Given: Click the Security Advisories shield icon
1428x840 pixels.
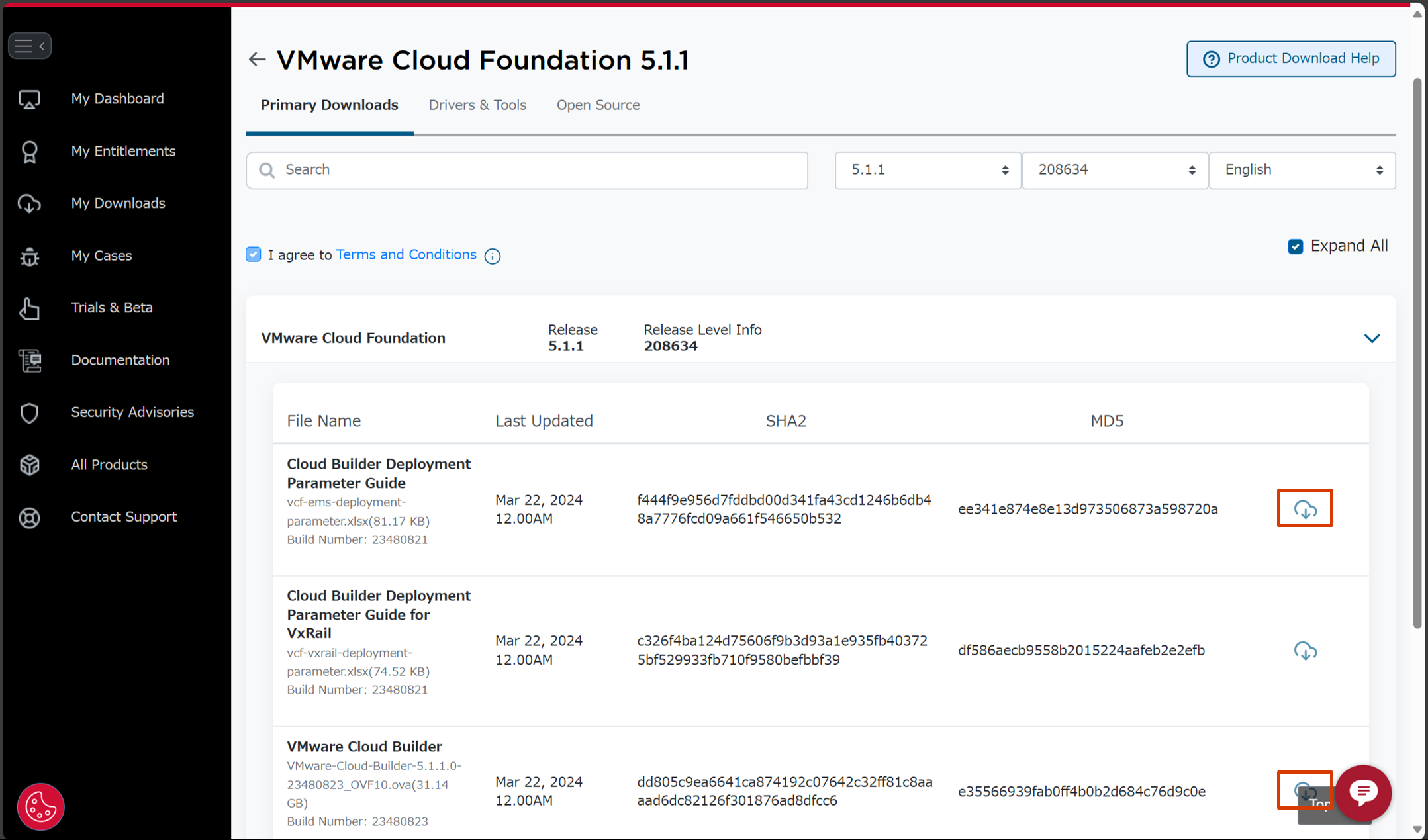Looking at the screenshot, I should 29,413.
